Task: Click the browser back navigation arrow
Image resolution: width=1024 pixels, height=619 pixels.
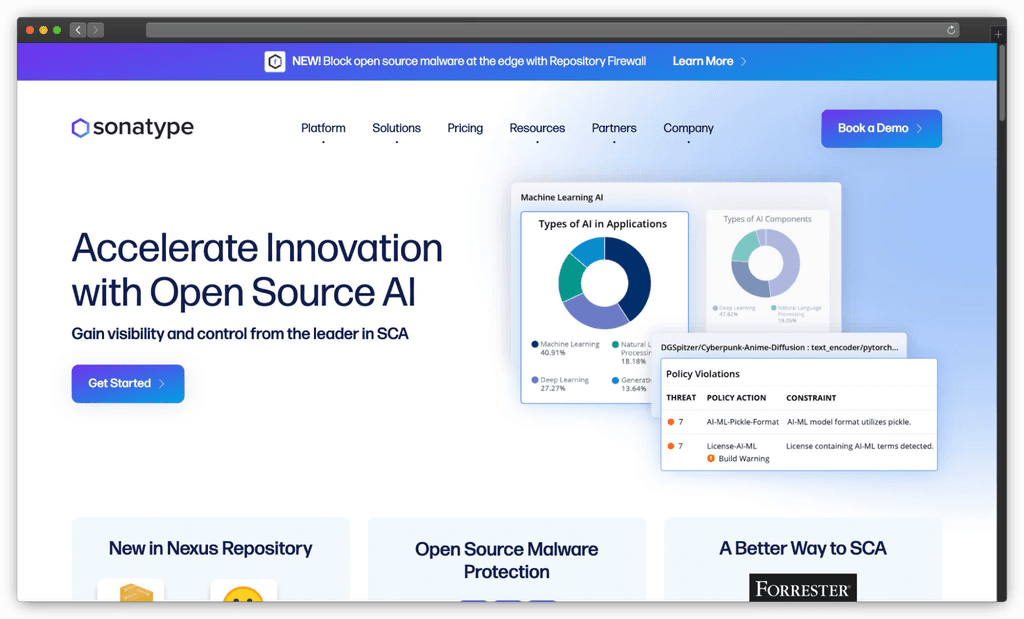Action: click(x=77, y=30)
